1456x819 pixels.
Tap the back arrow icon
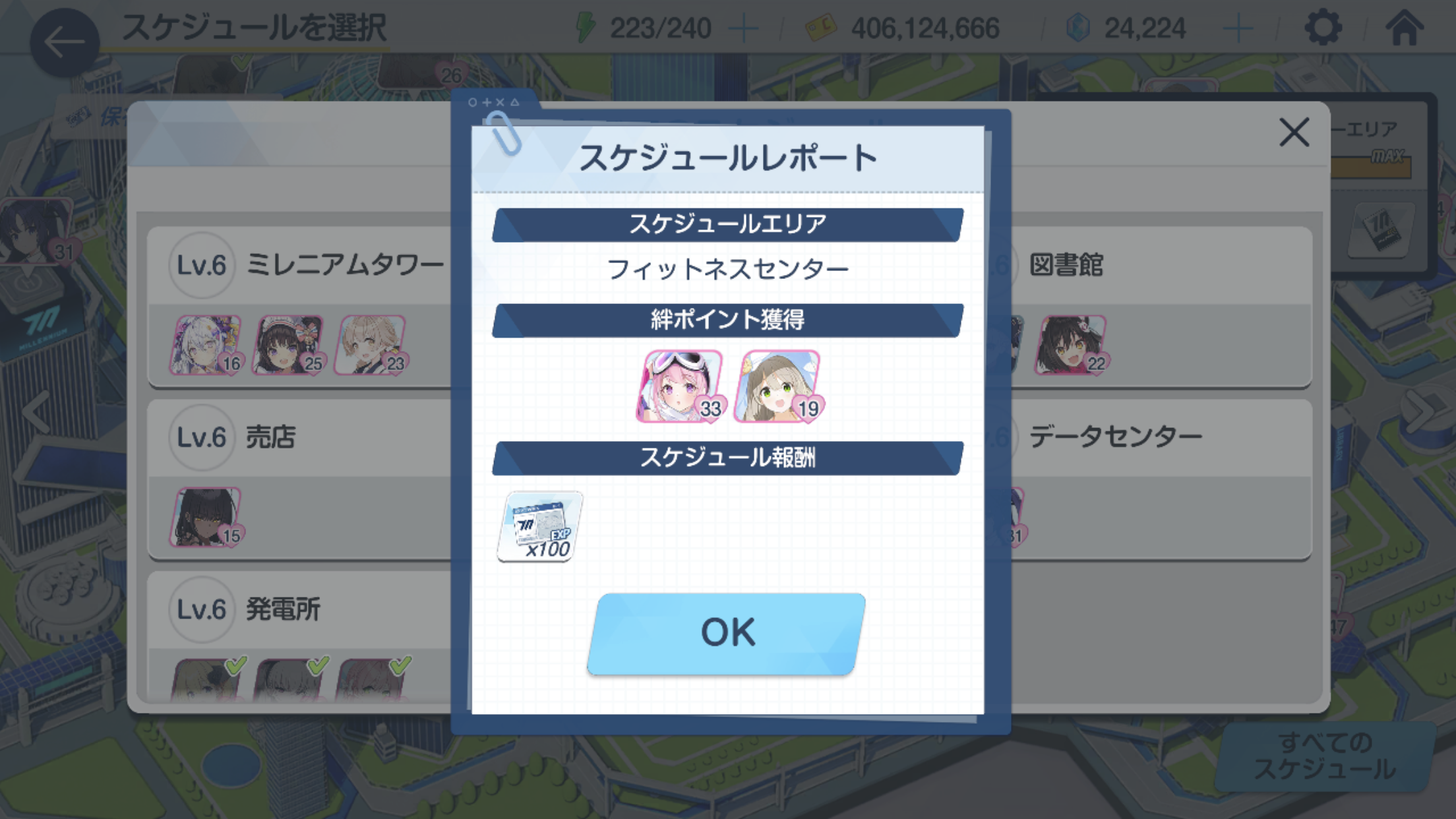click(64, 43)
